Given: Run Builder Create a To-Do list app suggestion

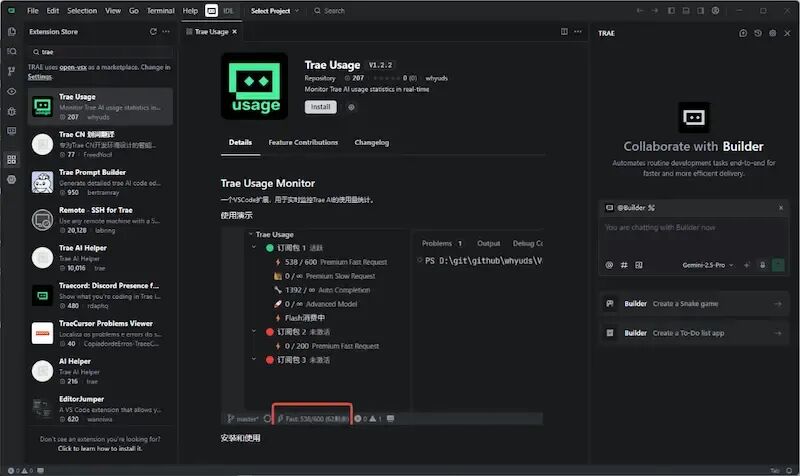Looking at the screenshot, I should [694, 333].
